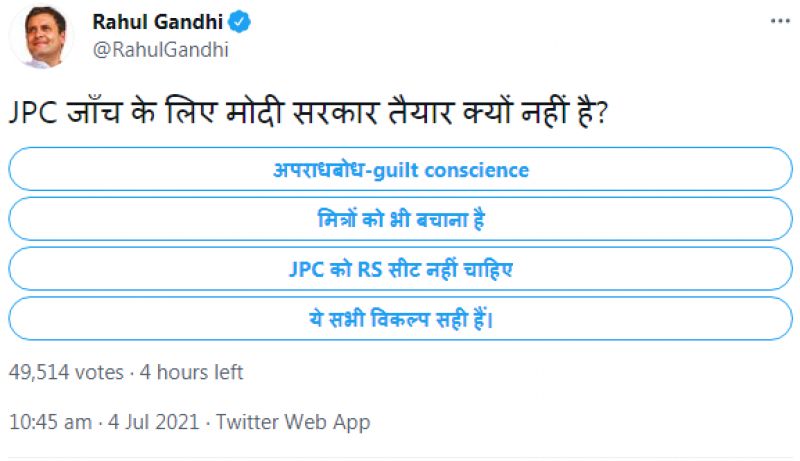Open the @RahulGandhi handle link
Viewport: 800px width, 461px height.
(x=160, y=49)
